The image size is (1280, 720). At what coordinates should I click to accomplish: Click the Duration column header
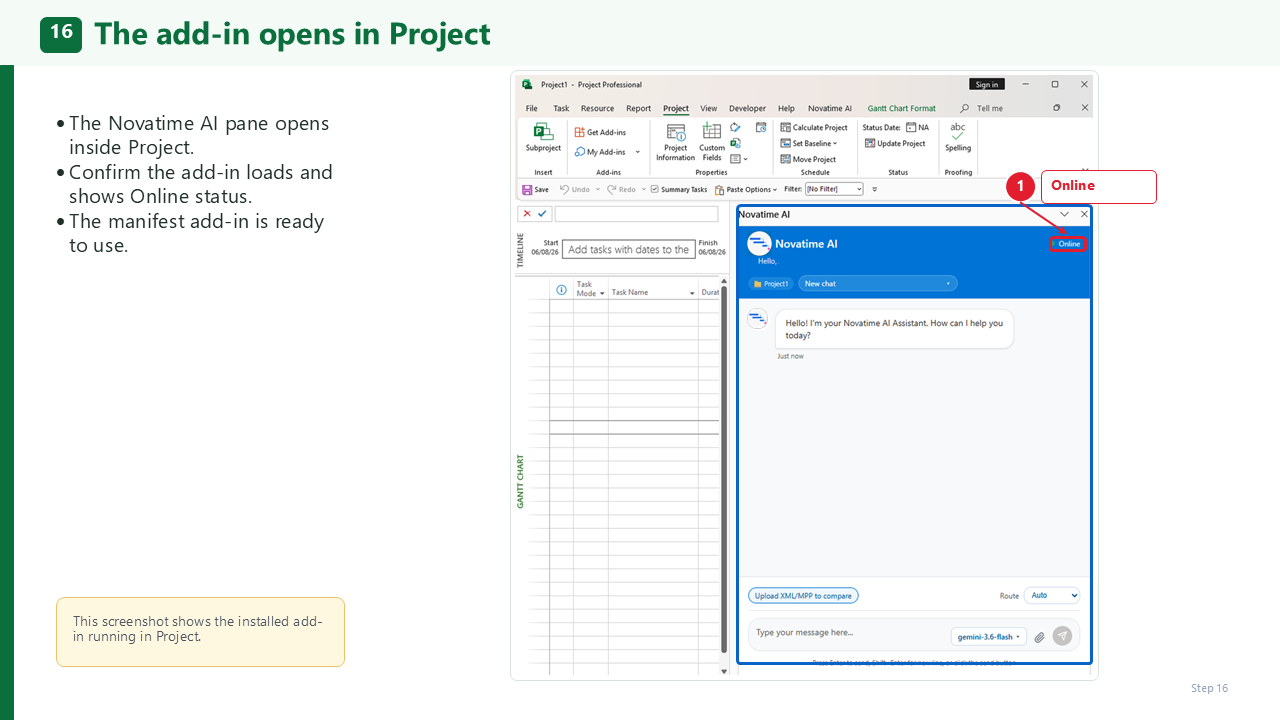tap(710, 292)
